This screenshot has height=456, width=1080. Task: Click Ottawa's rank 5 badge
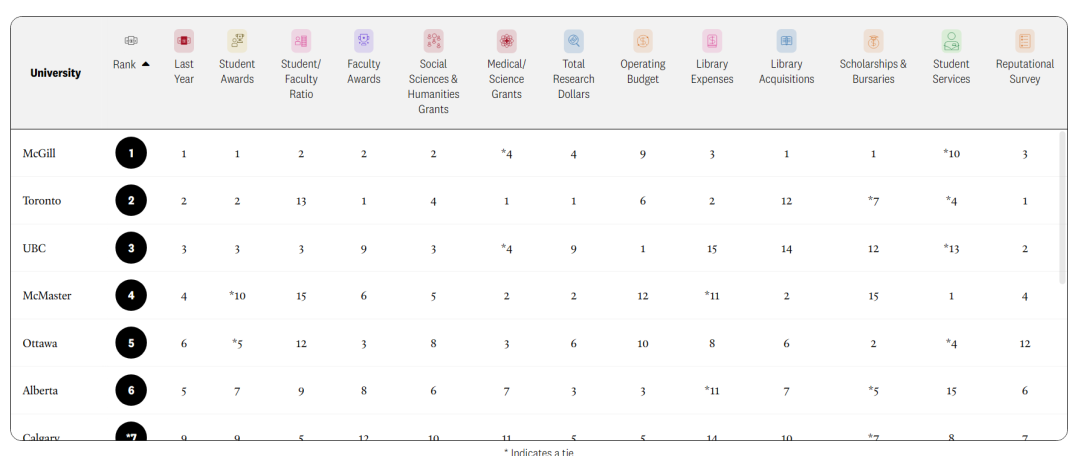131,343
